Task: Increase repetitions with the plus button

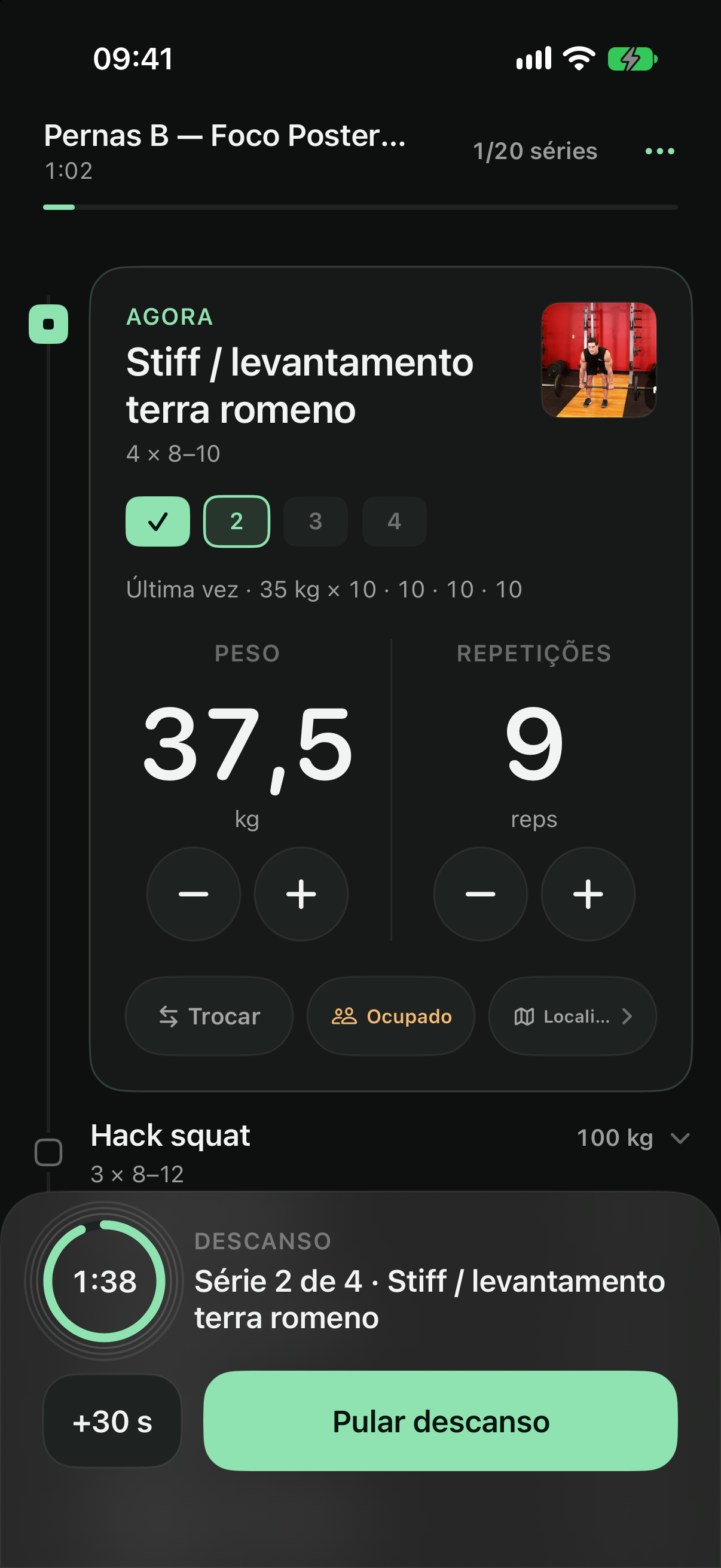Action: click(588, 893)
